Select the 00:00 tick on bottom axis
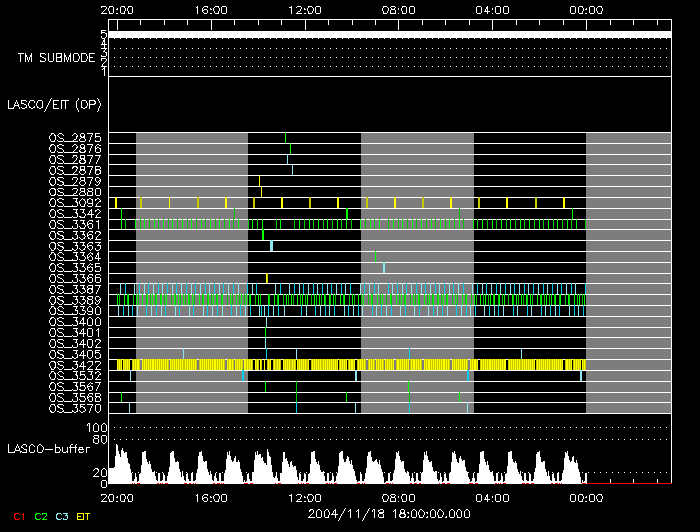 coord(585,496)
